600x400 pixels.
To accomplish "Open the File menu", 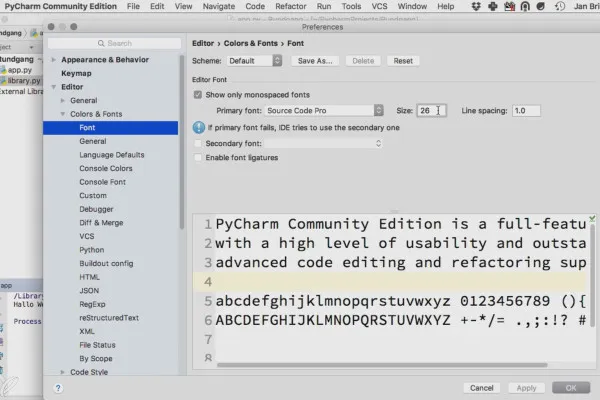I will click(x=133, y=6).
